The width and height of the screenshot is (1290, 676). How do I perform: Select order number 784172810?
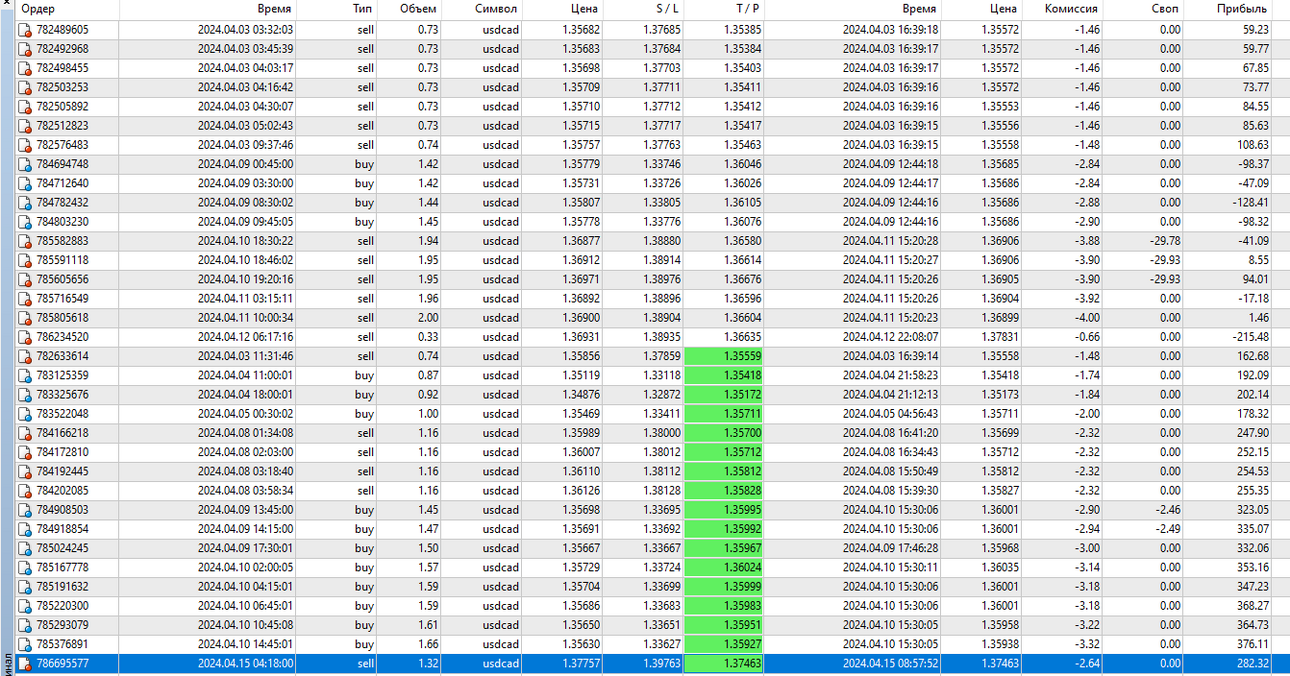point(62,452)
